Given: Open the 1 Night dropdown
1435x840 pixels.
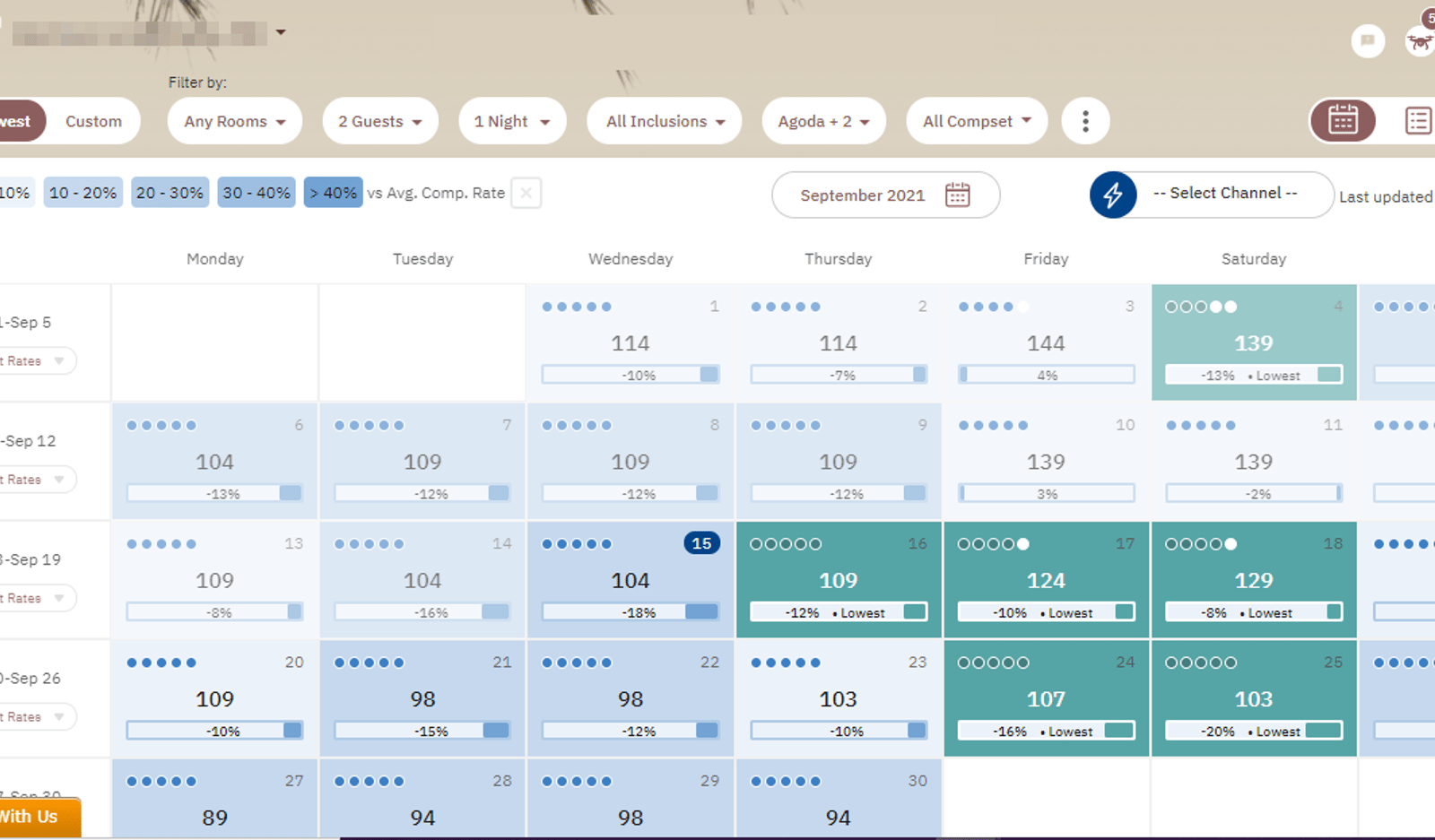Looking at the screenshot, I should point(512,121).
